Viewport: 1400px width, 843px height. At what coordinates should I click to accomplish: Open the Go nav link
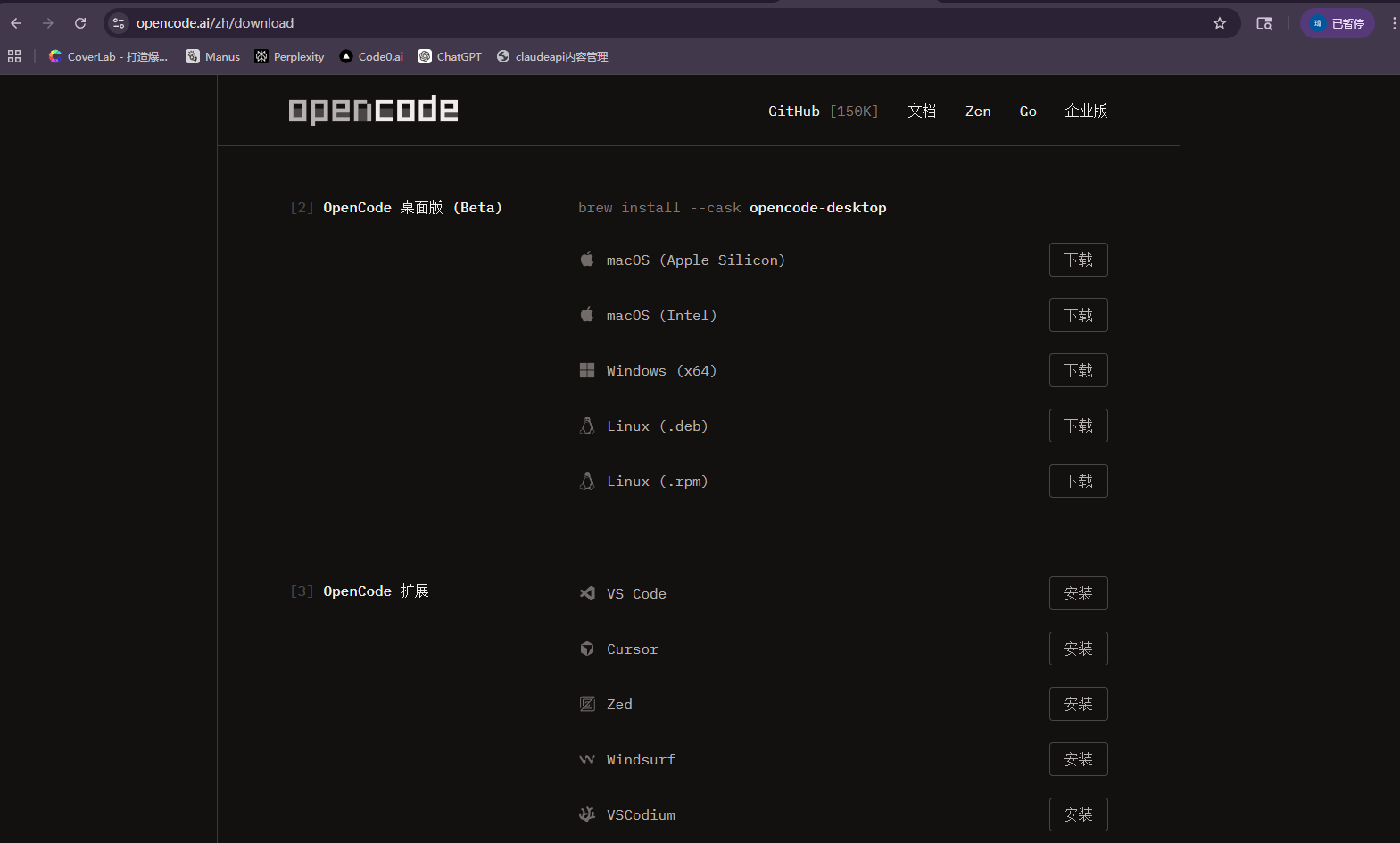pyautogui.click(x=1028, y=112)
